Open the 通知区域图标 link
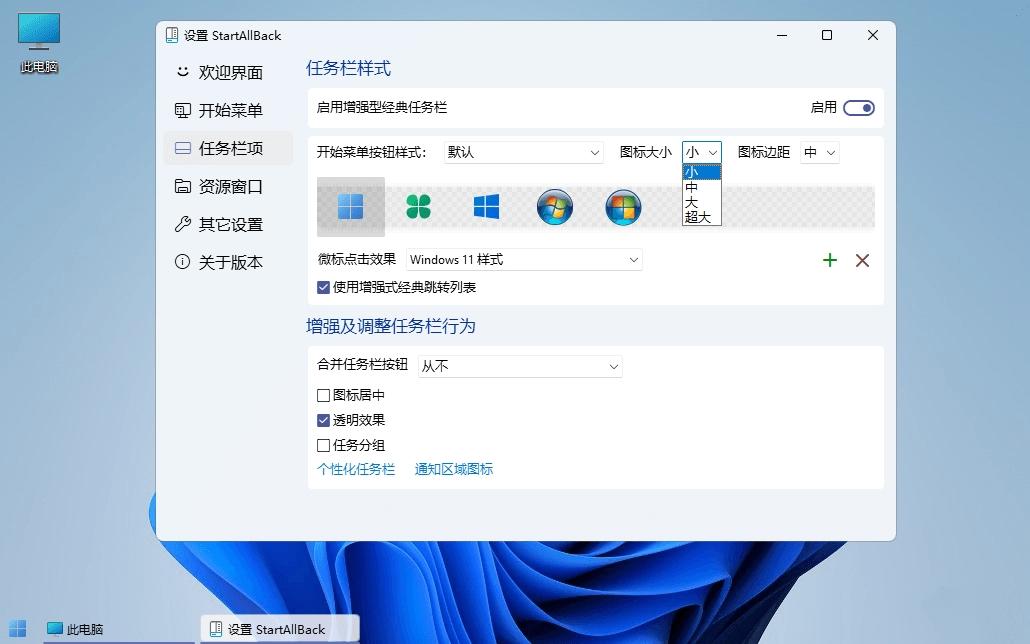Image resolution: width=1030 pixels, height=644 pixels. tap(454, 468)
